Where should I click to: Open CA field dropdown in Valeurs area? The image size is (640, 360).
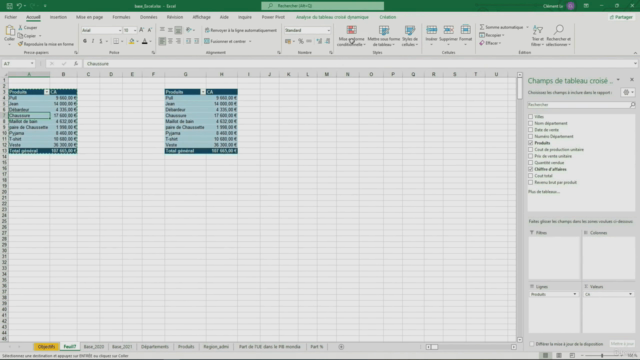pos(630,294)
